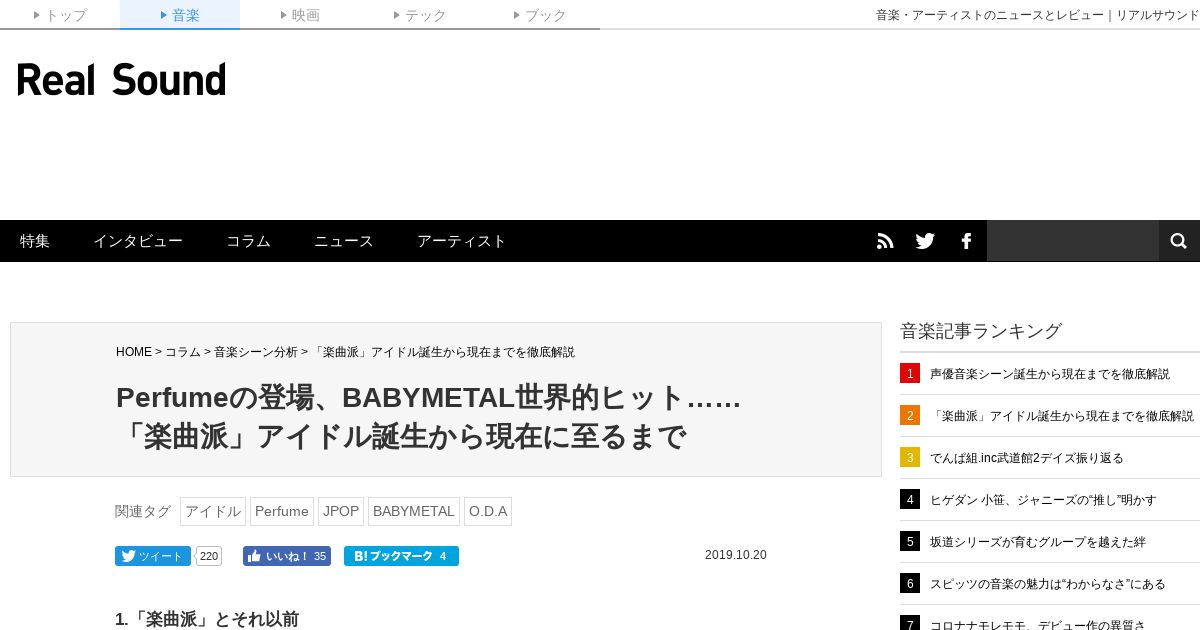
Task: Select the O.D.A related tag
Action: coord(488,511)
